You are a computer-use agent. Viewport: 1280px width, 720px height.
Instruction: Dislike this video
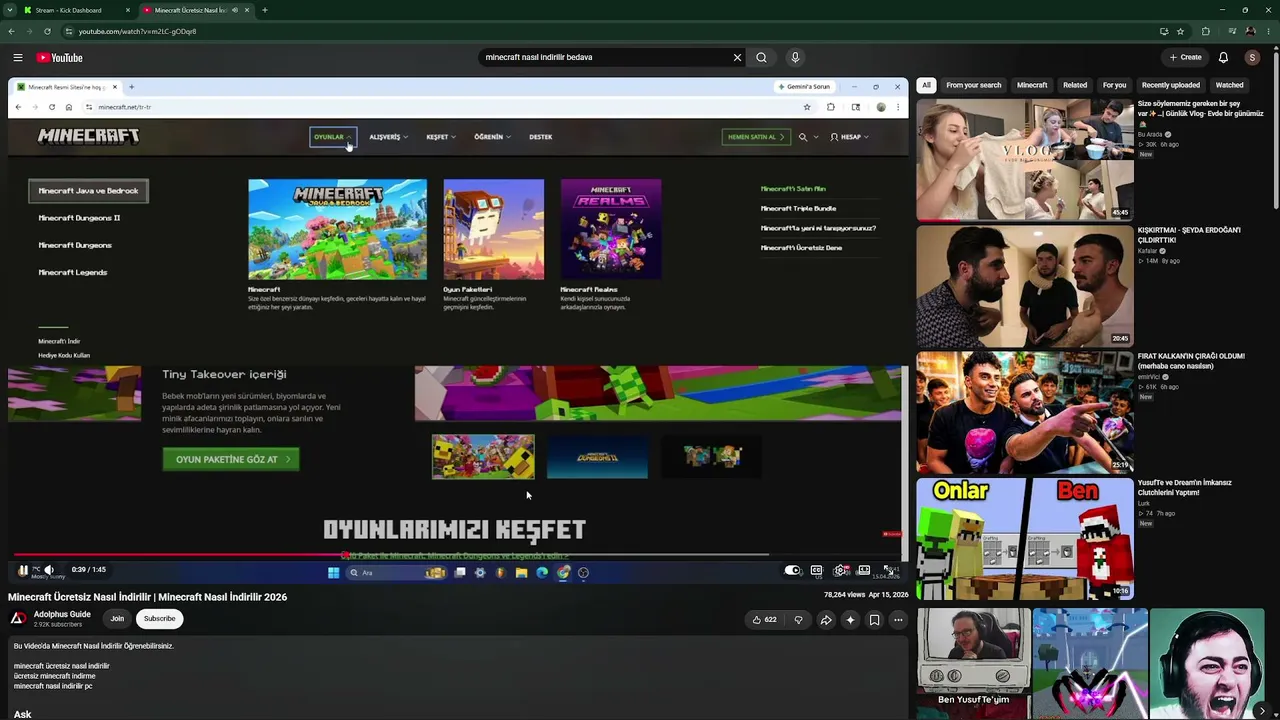click(x=798, y=620)
